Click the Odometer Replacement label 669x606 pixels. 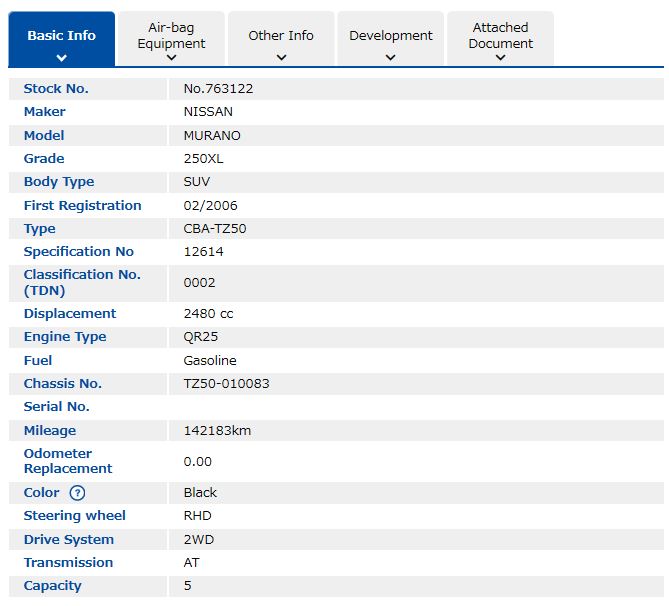pos(68,461)
